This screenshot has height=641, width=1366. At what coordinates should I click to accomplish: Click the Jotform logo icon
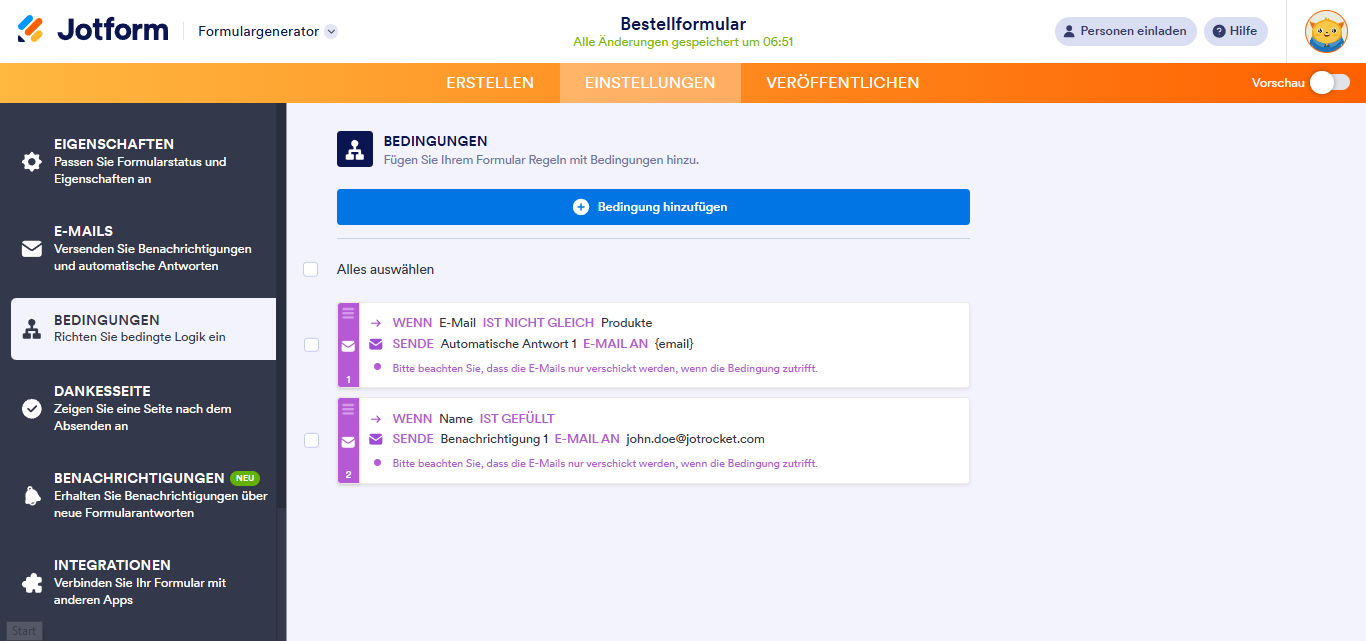(x=31, y=30)
